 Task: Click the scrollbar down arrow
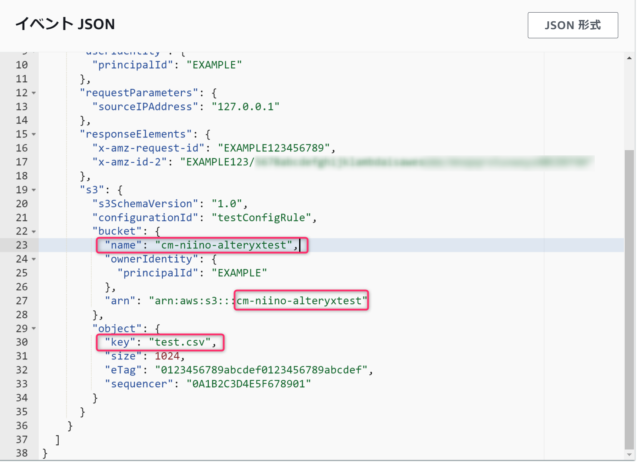pyautogui.click(x=629, y=454)
